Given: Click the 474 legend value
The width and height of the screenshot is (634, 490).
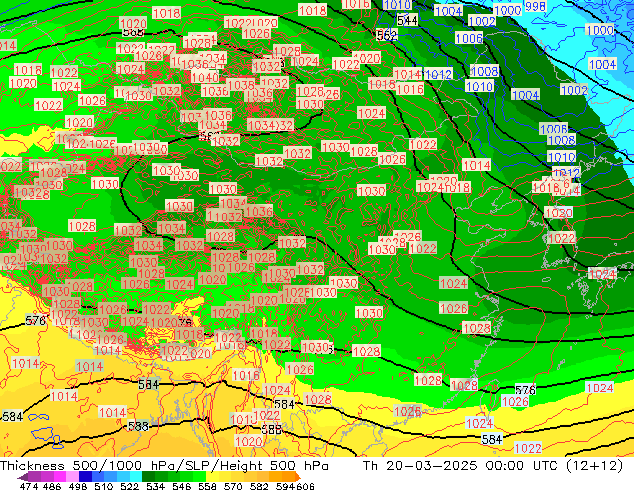Looking at the screenshot, I should [29, 486].
